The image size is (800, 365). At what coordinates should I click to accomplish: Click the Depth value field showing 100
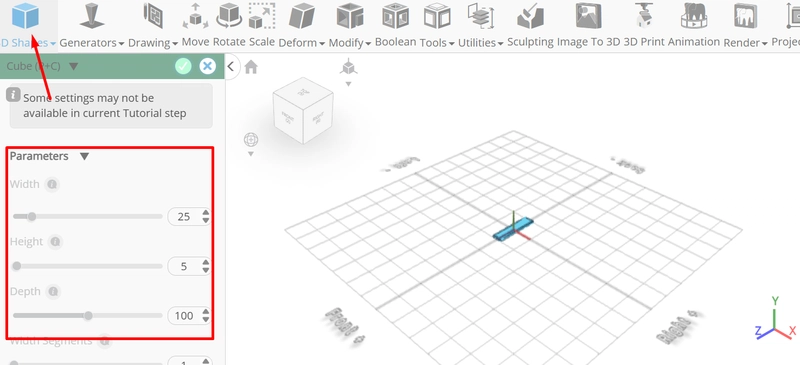click(x=184, y=316)
